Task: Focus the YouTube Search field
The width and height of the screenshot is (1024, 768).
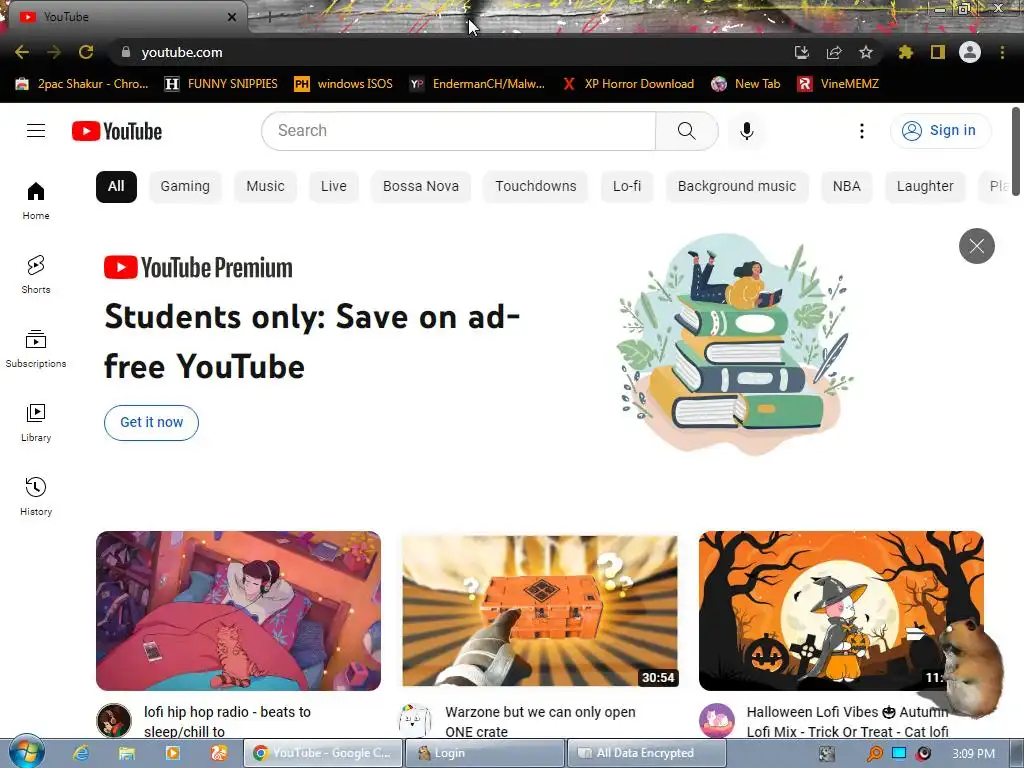Action: [x=458, y=131]
